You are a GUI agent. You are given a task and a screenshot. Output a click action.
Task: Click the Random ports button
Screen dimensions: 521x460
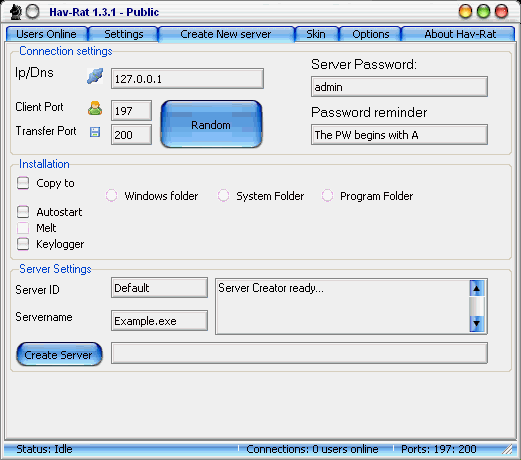[211, 124]
